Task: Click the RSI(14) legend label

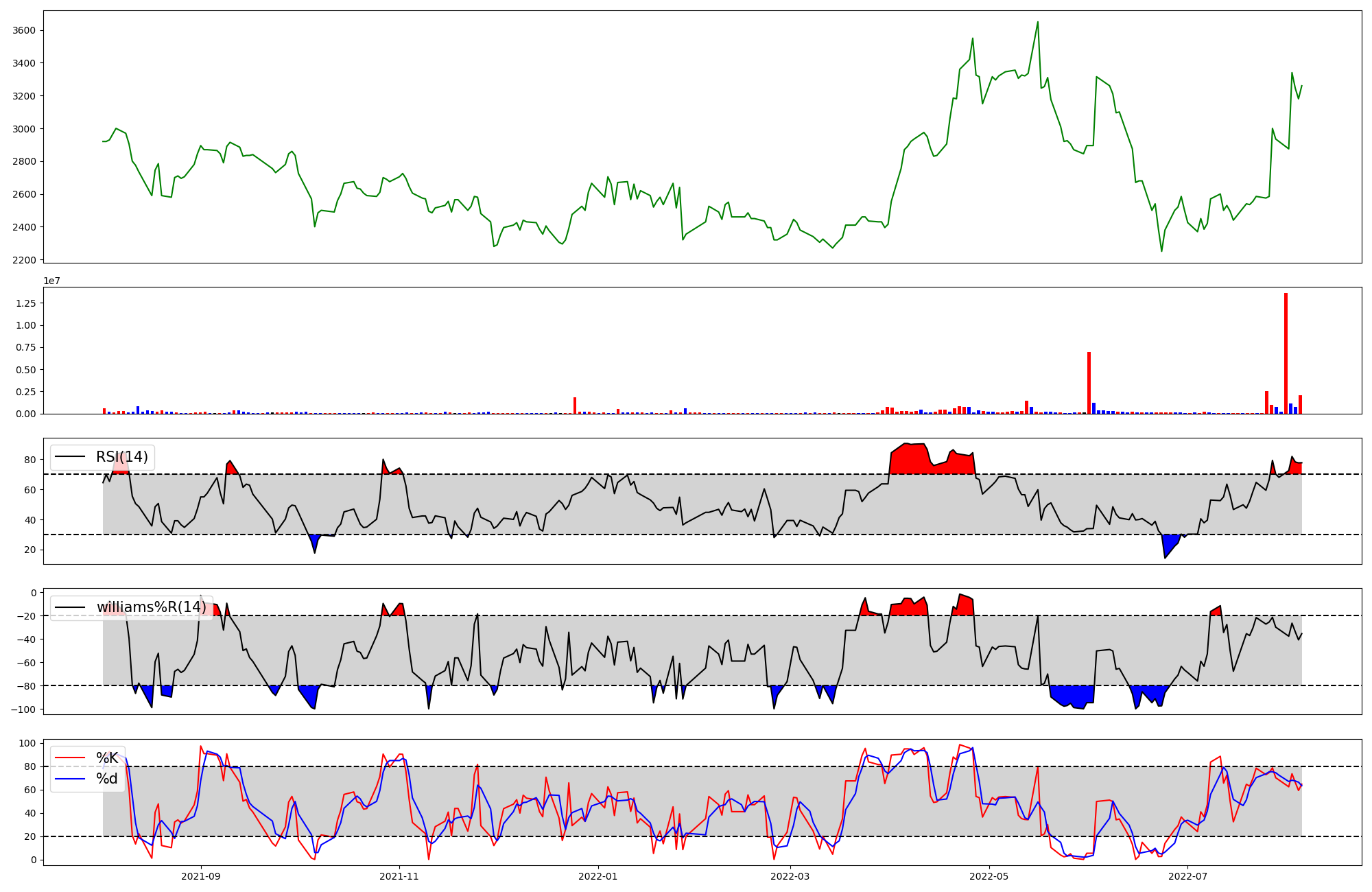Action: [121, 457]
